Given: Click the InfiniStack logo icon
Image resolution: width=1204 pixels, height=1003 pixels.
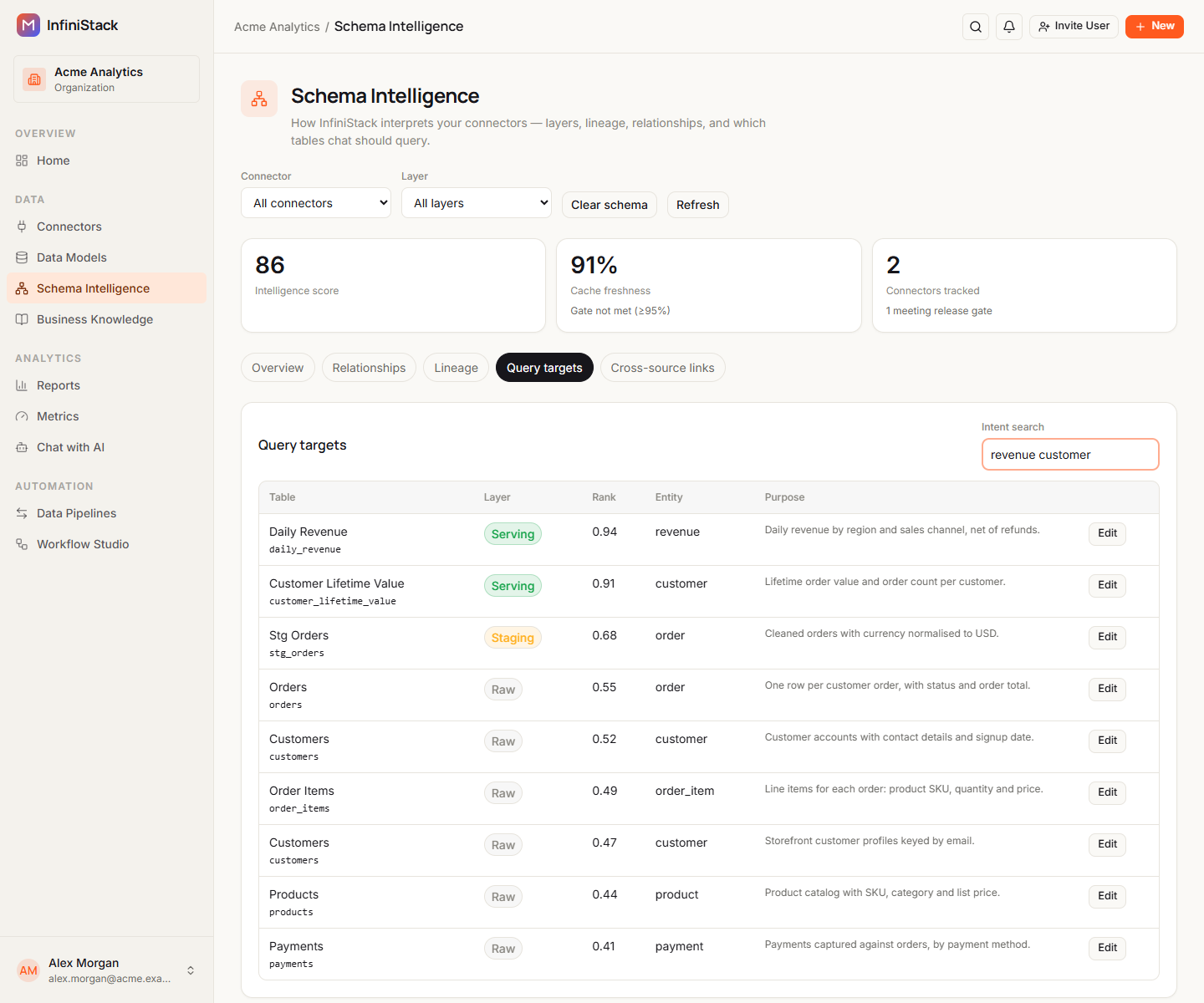Looking at the screenshot, I should click(x=28, y=25).
